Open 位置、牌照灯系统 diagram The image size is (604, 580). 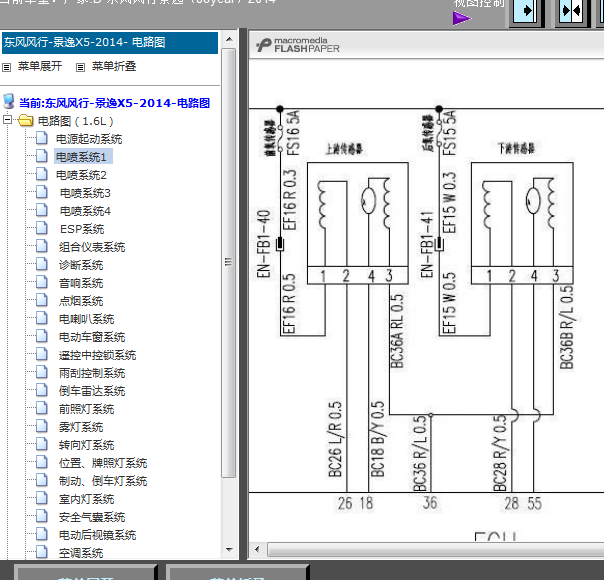tap(103, 463)
